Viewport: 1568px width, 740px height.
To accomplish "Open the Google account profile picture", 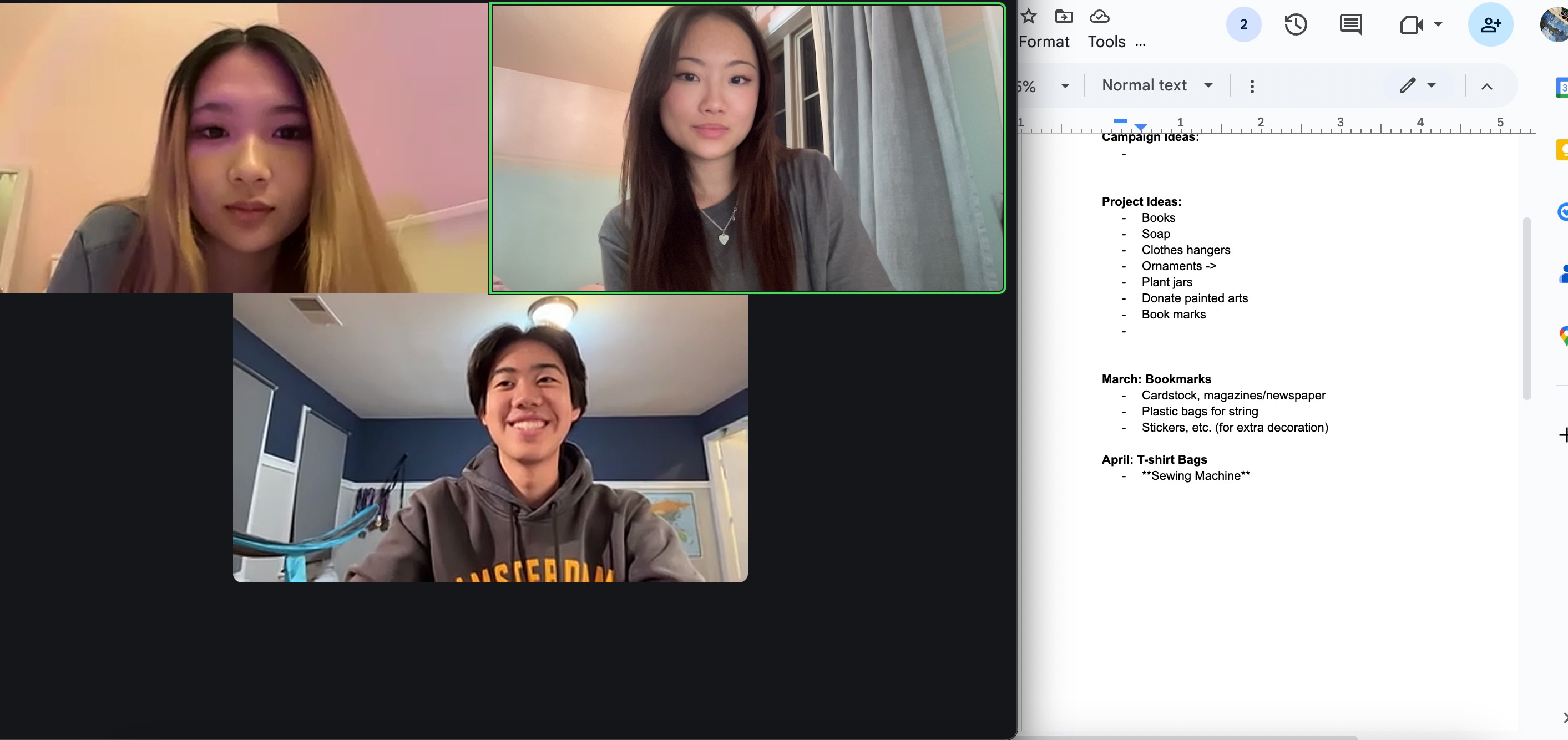I will click(x=1555, y=24).
